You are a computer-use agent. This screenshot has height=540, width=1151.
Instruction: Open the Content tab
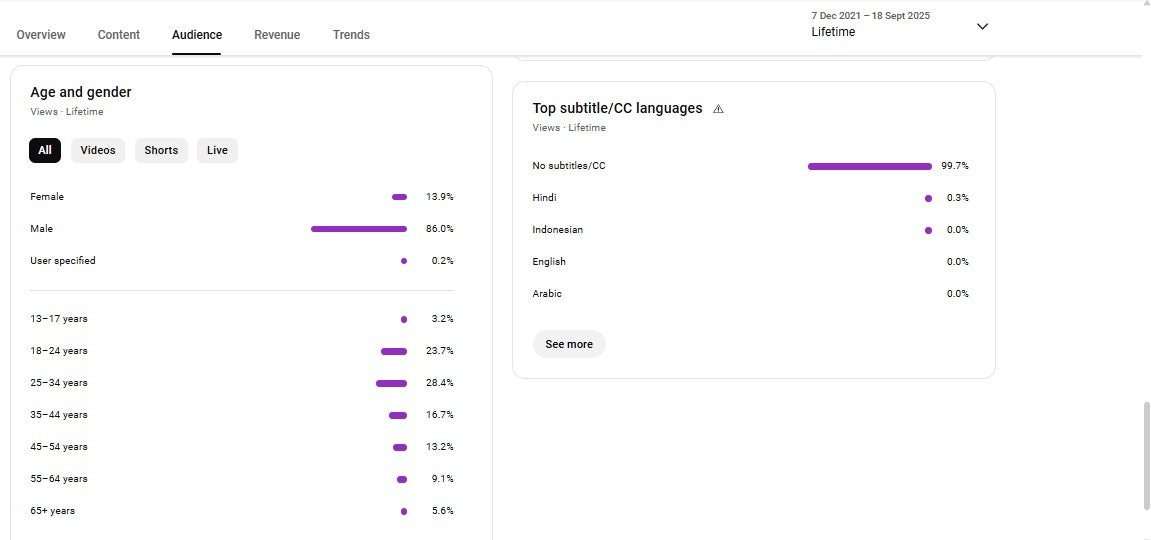click(119, 35)
